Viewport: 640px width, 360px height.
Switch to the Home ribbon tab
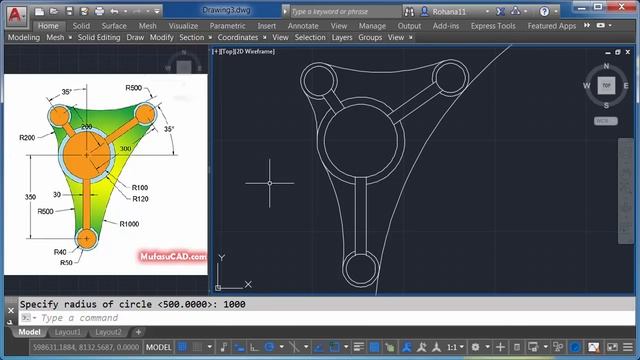pos(48,26)
